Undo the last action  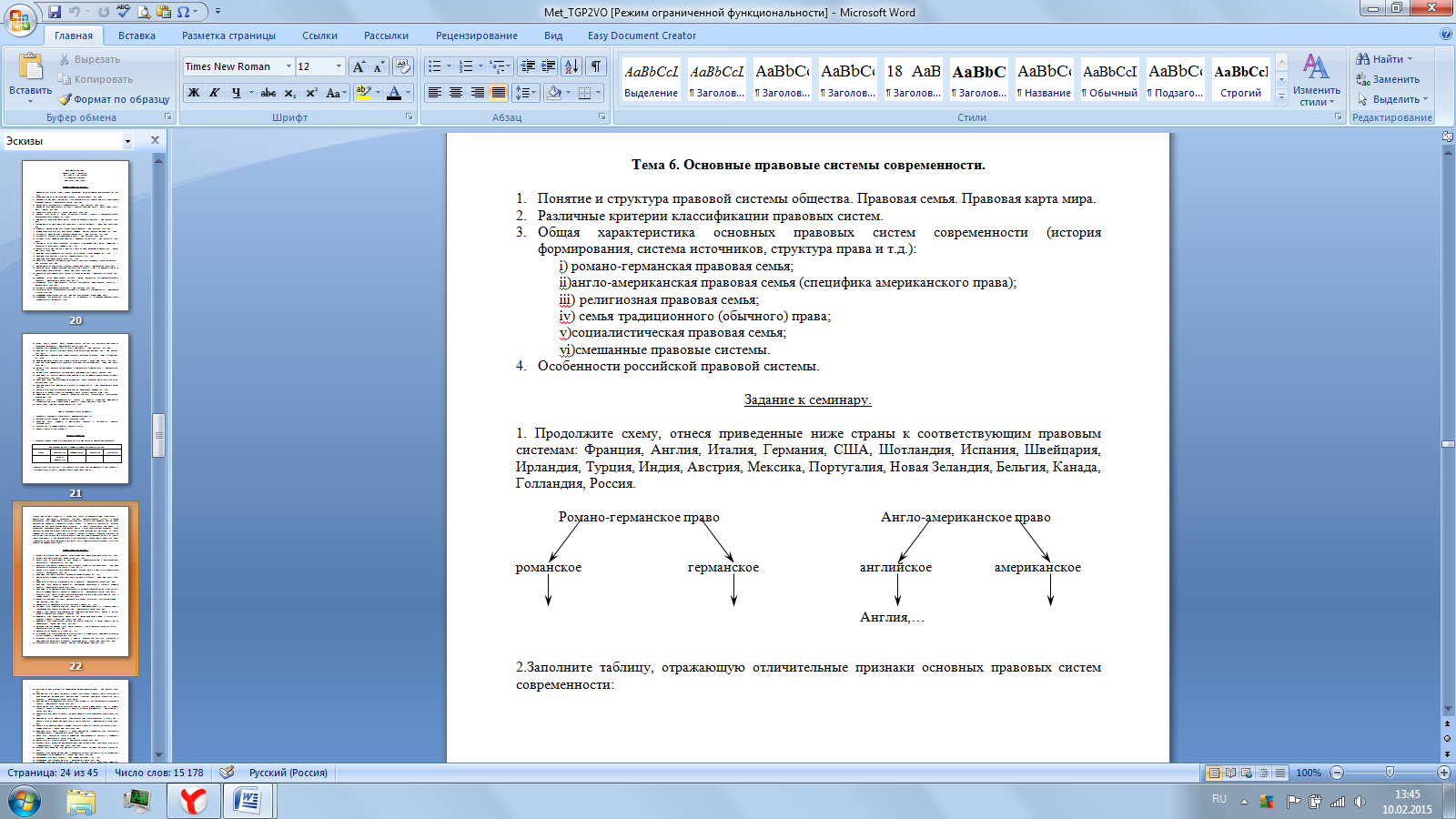point(75,12)
